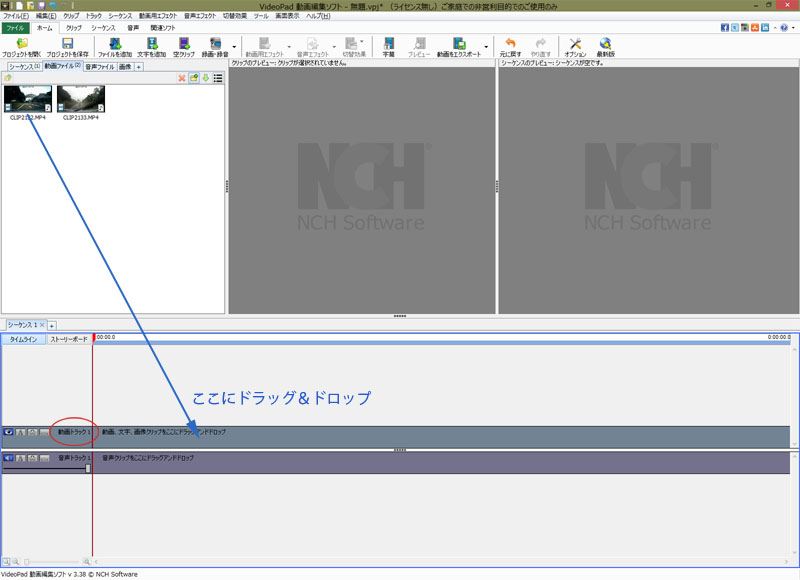800x580 pixels.
Task: Click the timeline zoom slider handle
Action: 27,562
